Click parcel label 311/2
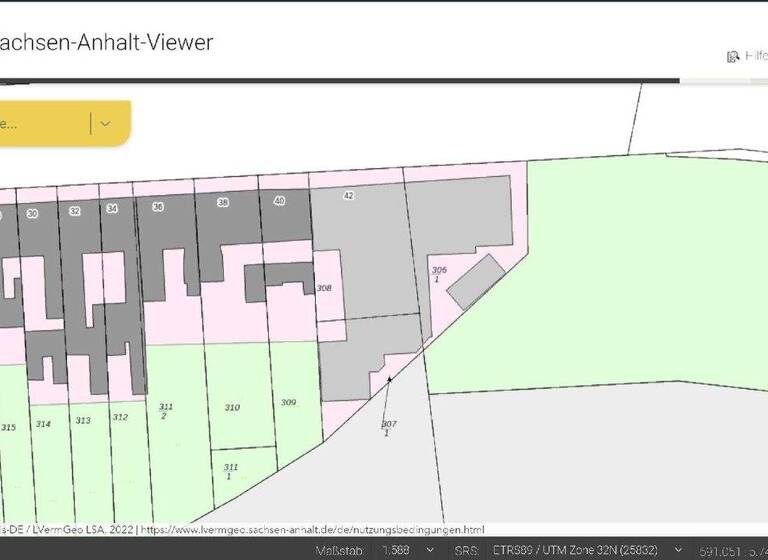768x560 pixels. (166, 411)
